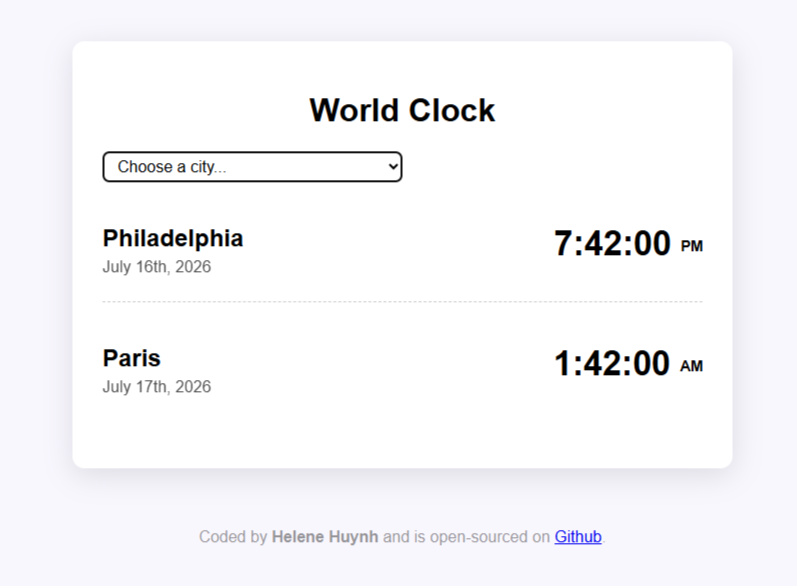This screenshot has height=586, width=797.
Task: Click the World Clock heading
Action: pyautogui.click(x=402, y=110)
